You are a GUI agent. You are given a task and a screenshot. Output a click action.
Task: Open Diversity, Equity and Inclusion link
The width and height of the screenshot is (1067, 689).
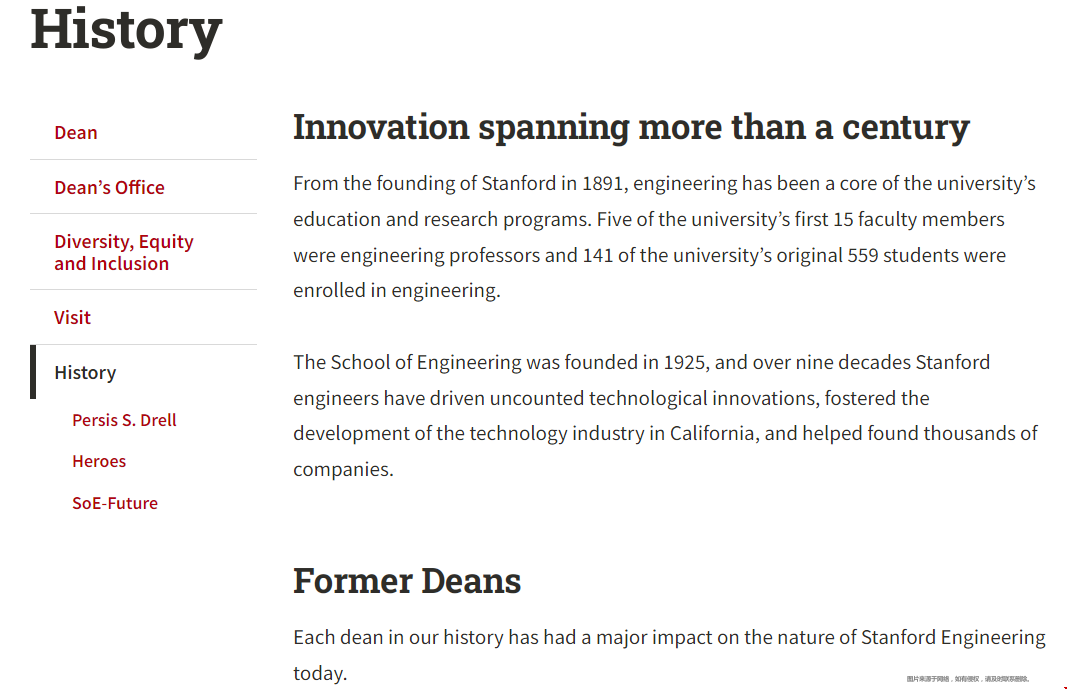tap(123, 252)
